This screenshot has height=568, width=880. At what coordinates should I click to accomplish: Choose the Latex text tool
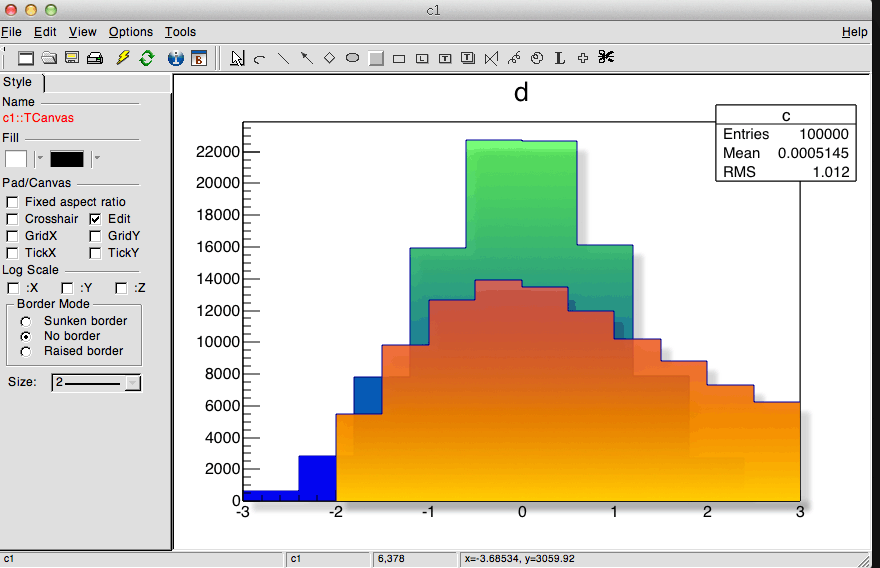pos(559,58)
